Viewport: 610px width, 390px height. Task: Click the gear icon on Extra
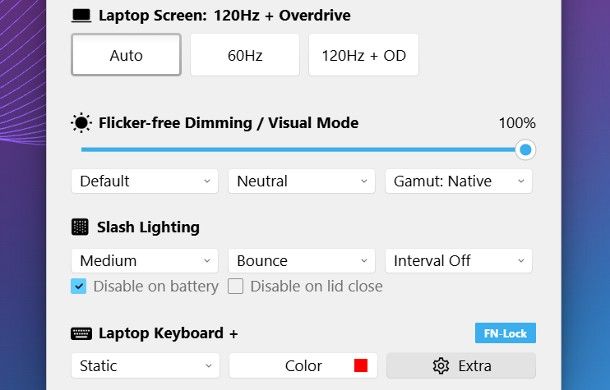click(441, 366)
